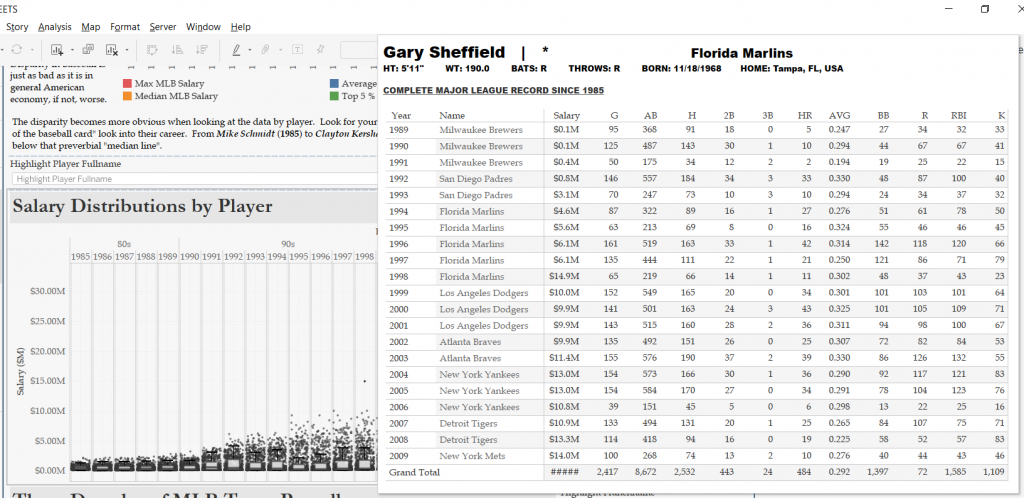The image size is (1024, 498).
Task: Open the Server menu
Action: (x=163, y=27)
